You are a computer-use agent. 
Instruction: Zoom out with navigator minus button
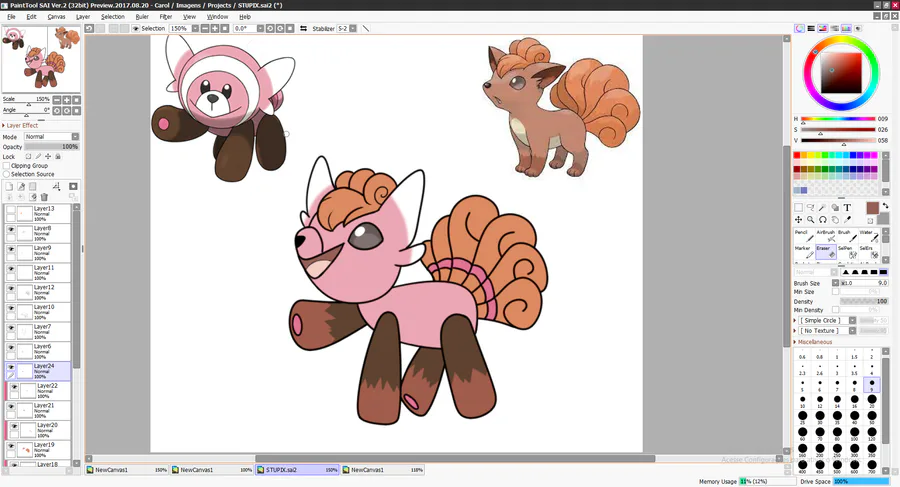coord(57,99)
